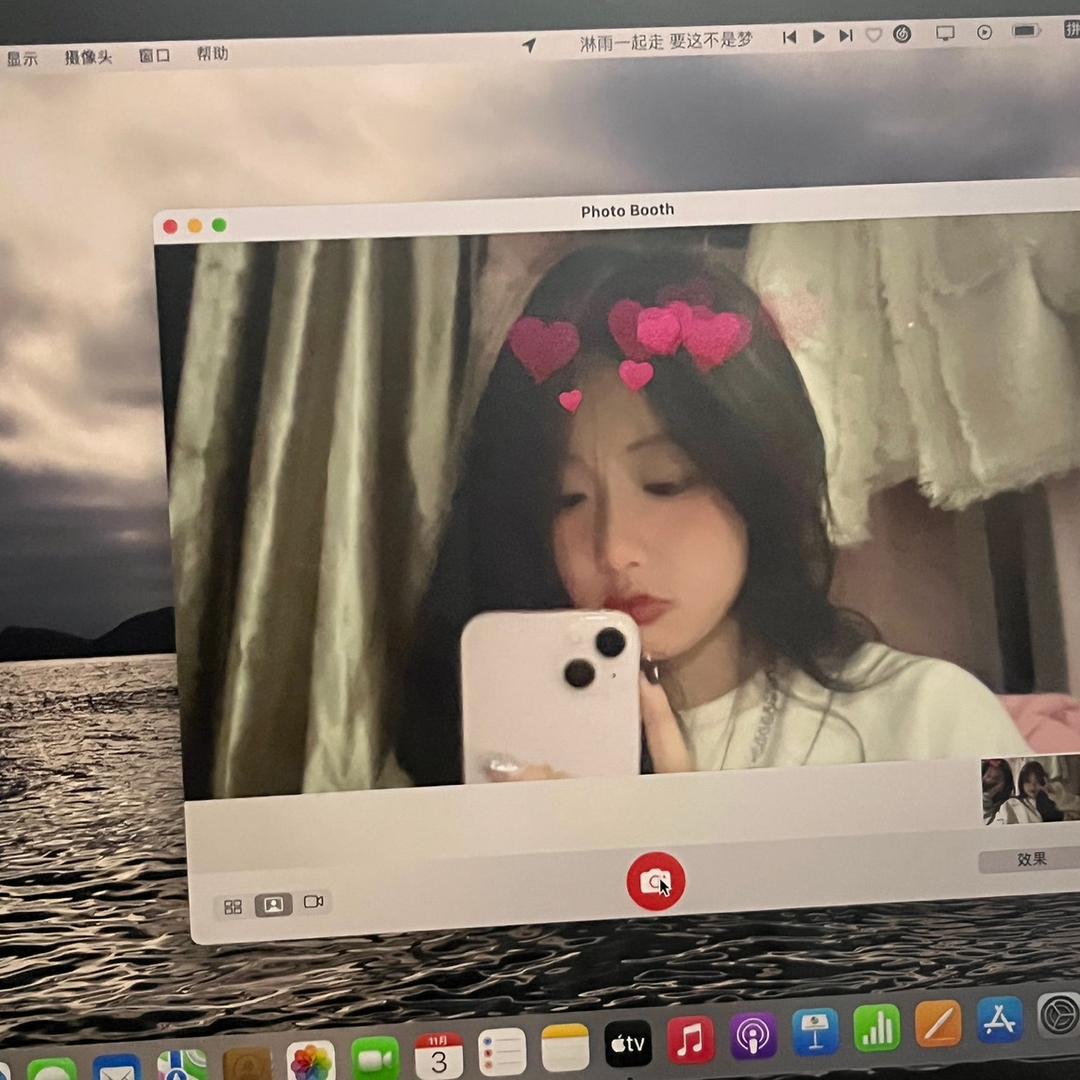Skip to previous track in menu bar

(789, 37)
